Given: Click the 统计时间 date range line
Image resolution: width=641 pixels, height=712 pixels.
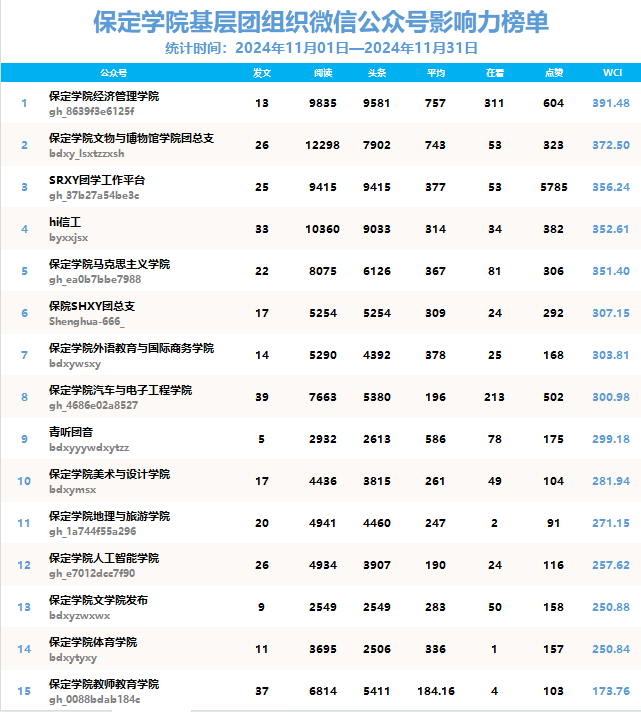Looking at the screenshot, I should click(321, 48).
